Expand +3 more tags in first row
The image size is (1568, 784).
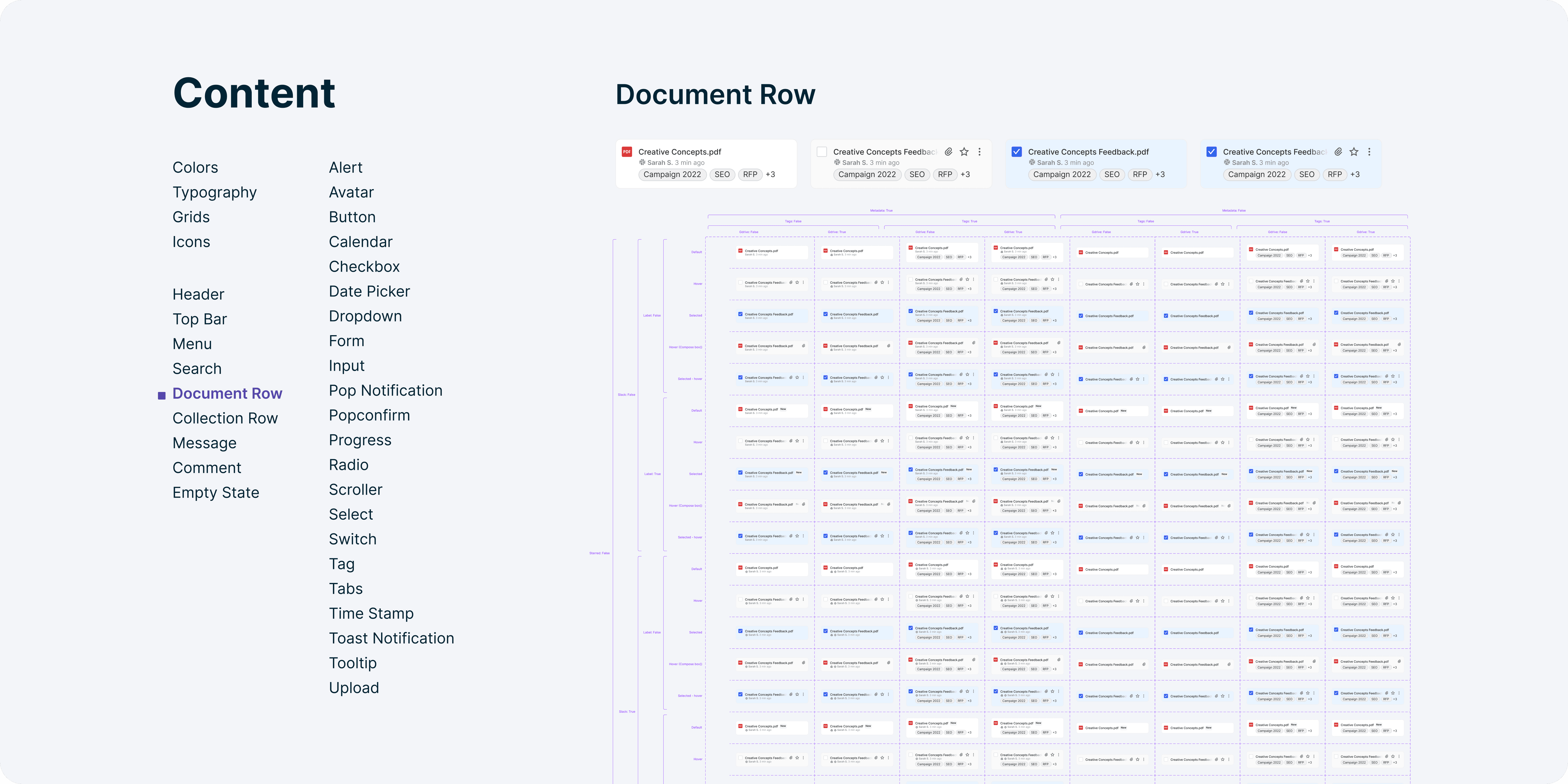click(770, 175)
